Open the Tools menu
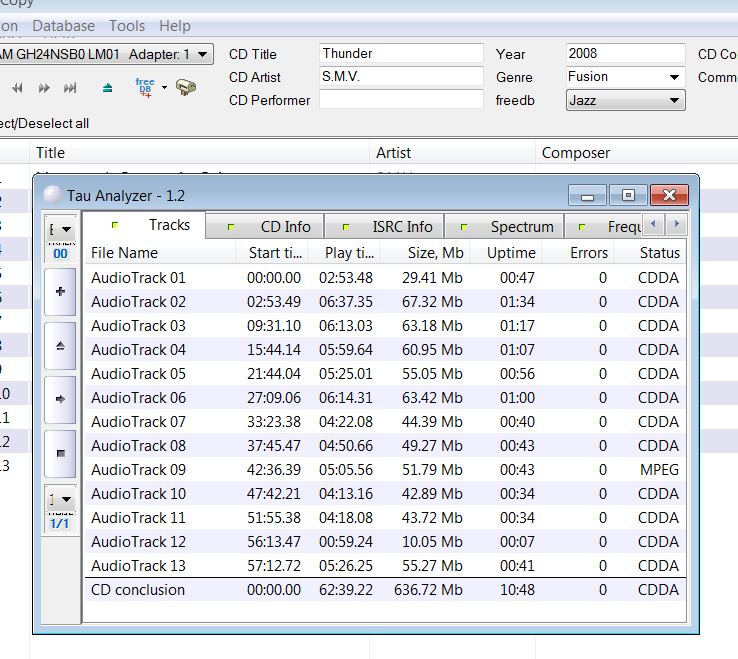 [127, 26]
